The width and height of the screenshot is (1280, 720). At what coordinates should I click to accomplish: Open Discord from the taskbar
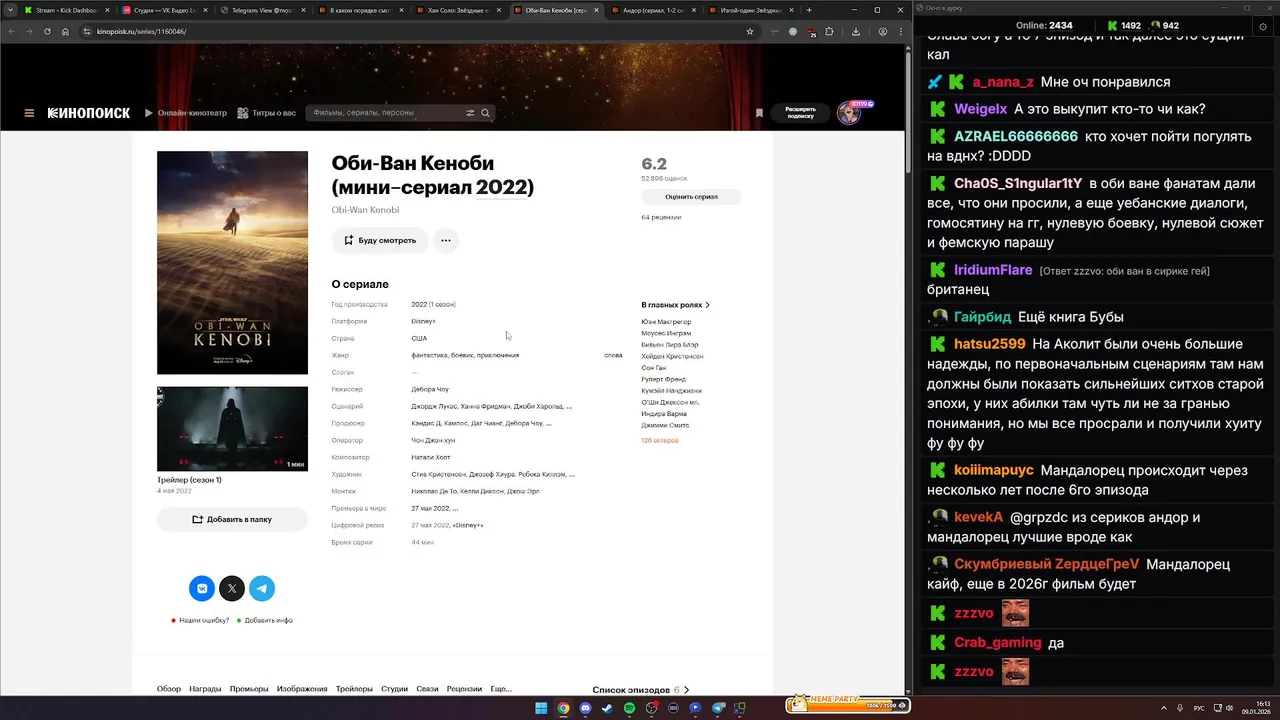coord(585,708)
